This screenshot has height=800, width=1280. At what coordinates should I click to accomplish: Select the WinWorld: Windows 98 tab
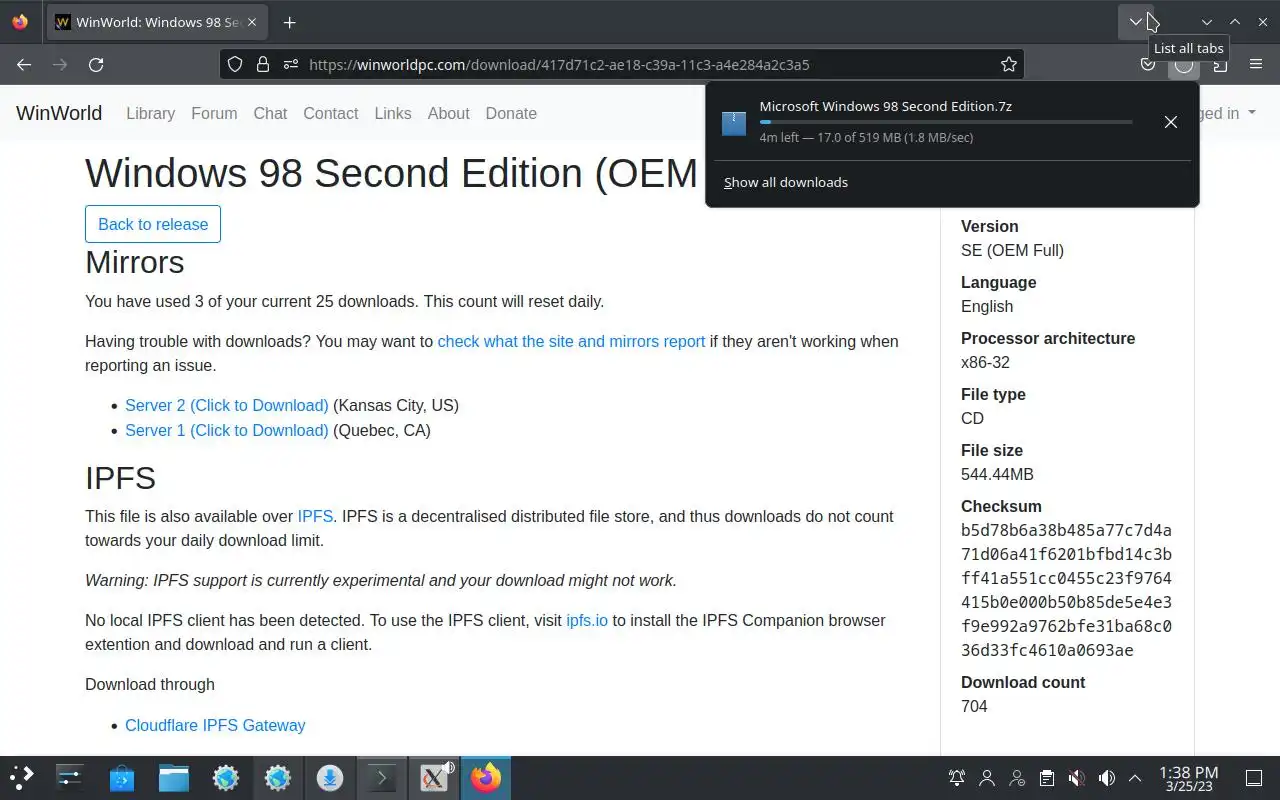click(158, 22)
